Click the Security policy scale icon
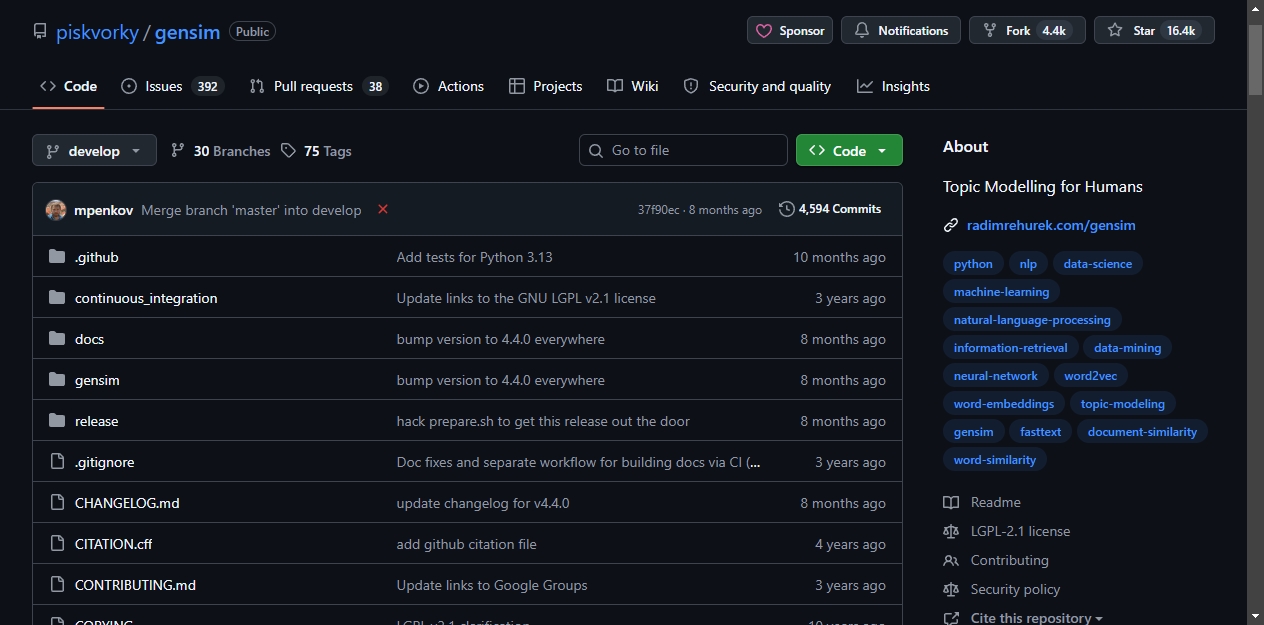The width and height of the screenshot is (1264, 625). coord(951,589)
